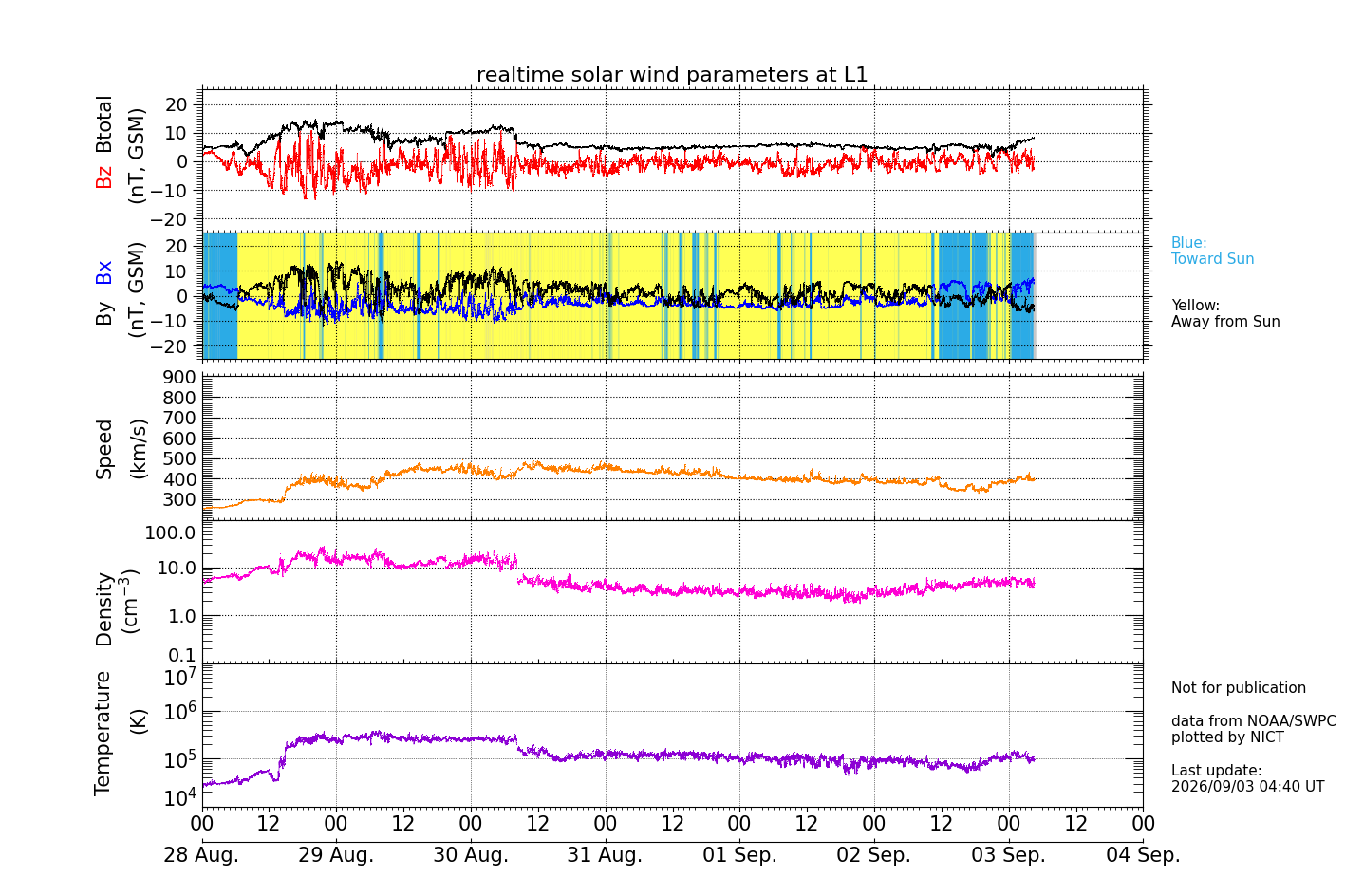The height and width of the screenshot is (896, 1345).
Task: Click the "00" hour tick above "28 Aug."
Action: [x=202, y=824]
